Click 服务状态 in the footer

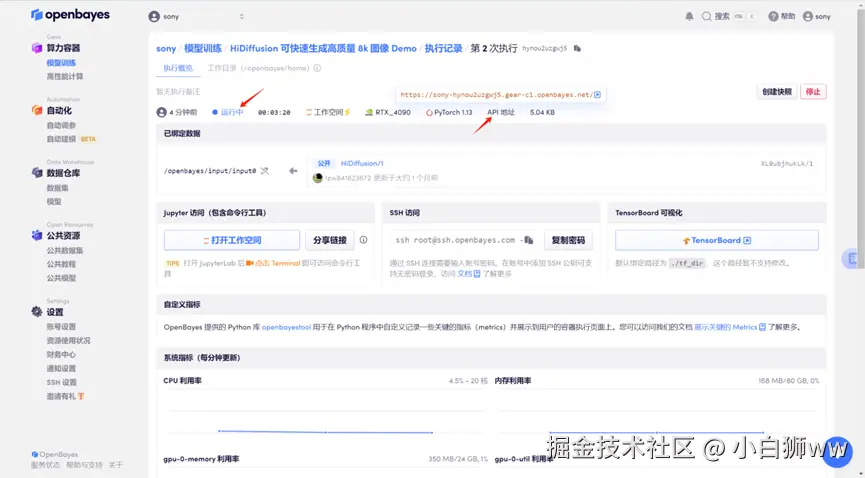[45, 465]
